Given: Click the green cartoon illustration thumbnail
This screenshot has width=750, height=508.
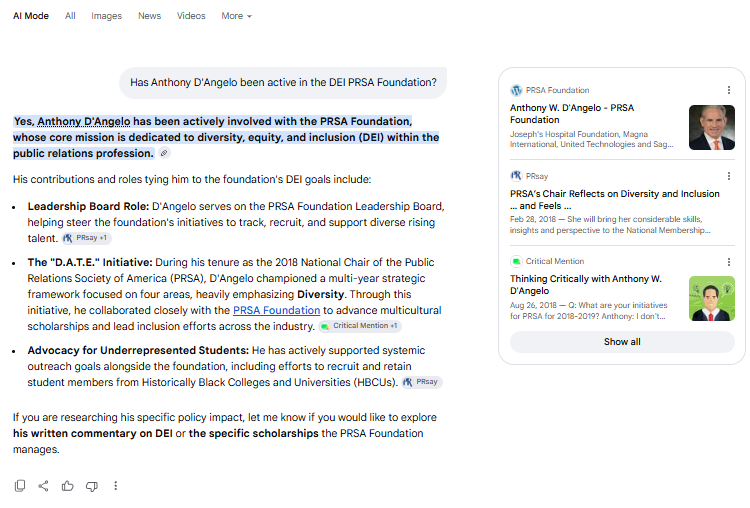Looking at the screenshot, I should click(712, 298).
